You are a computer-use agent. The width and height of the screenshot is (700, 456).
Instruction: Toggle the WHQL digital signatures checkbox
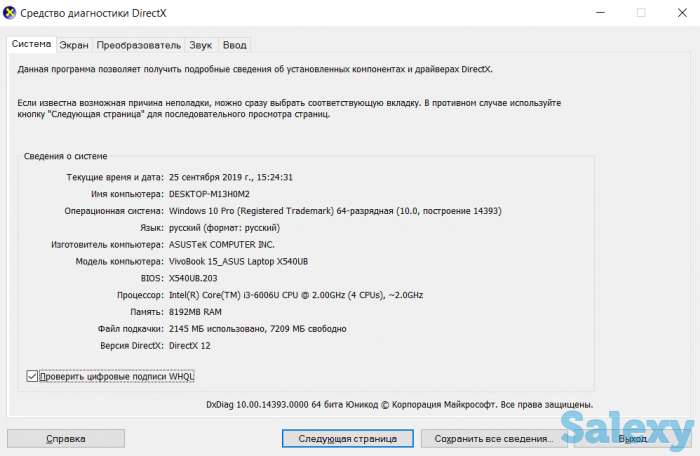point(33,376)
